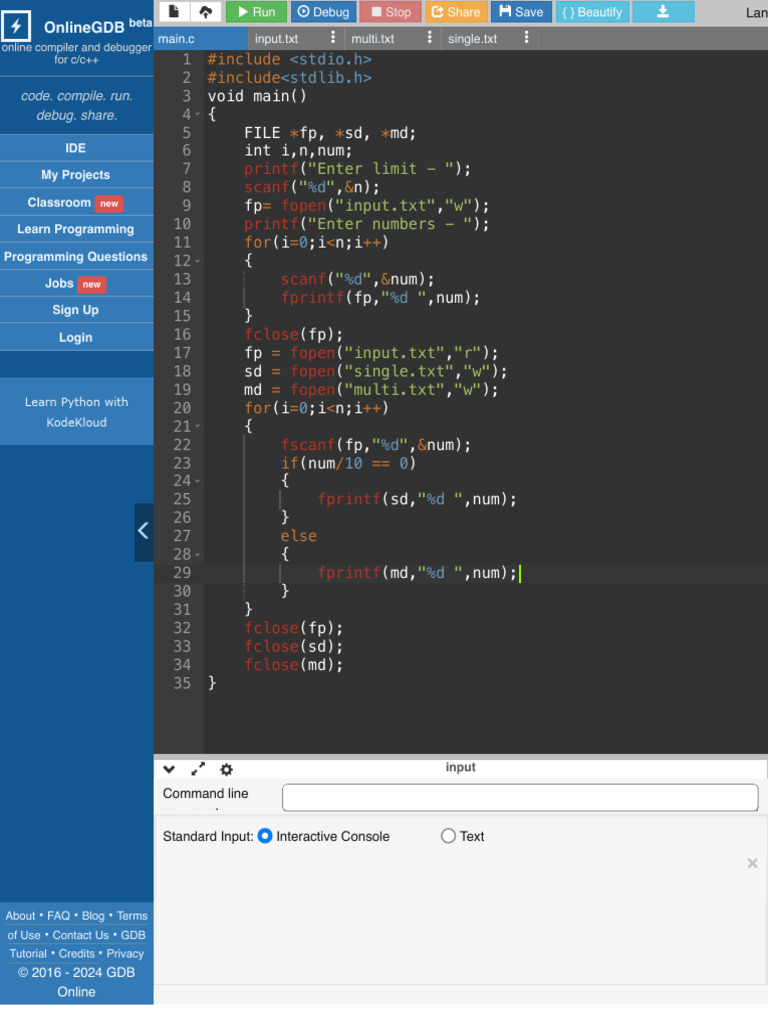Screen dimensions: 768x1024
Task: Open the Privacy link
Action: [x=125, y=954]
